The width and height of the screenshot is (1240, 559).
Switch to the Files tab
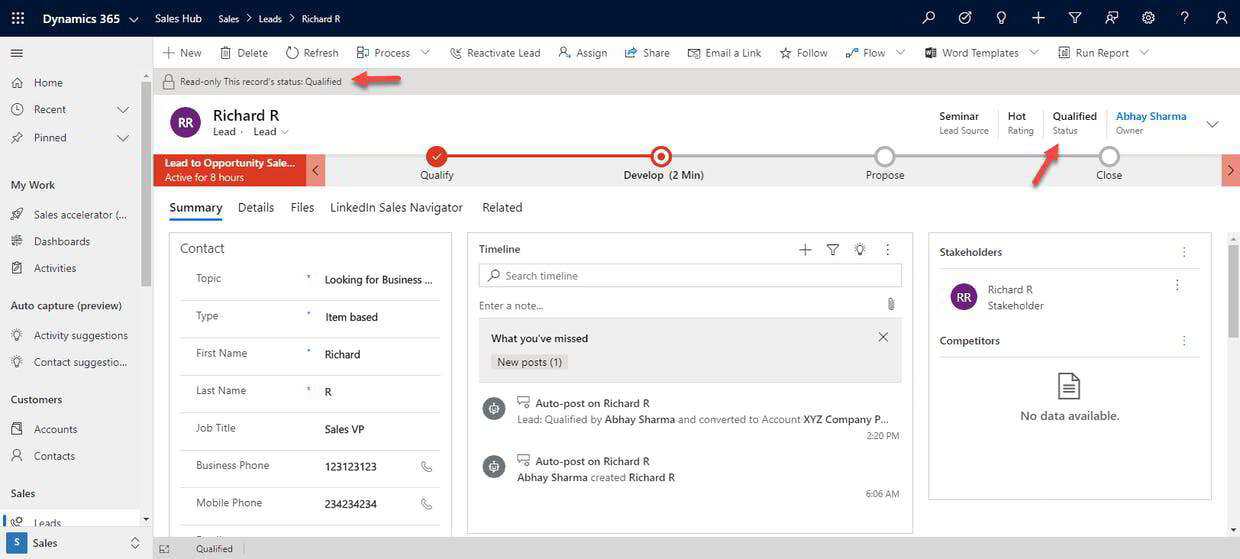coord(302,208)
